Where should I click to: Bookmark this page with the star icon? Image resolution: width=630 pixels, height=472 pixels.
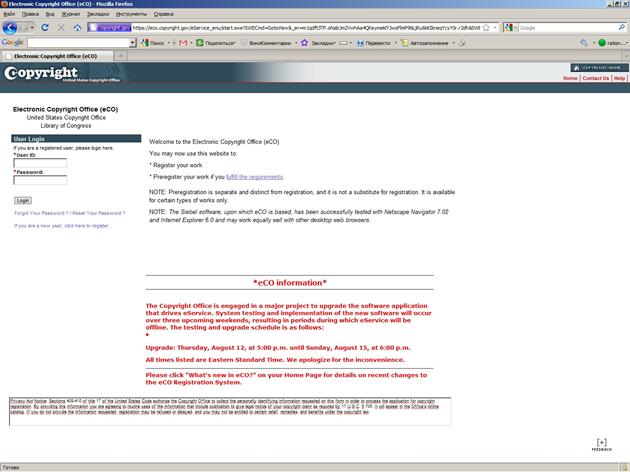486,28
